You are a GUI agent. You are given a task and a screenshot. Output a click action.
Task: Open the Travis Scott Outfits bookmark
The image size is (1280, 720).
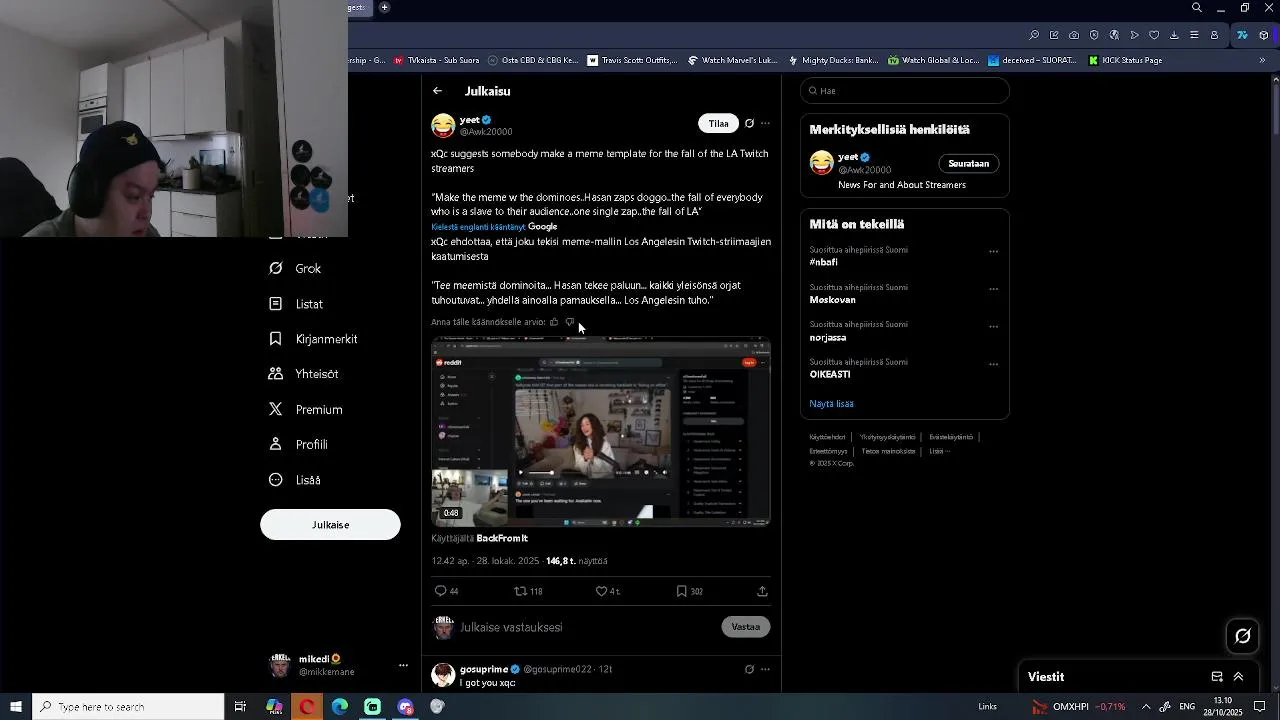click(x=632, y=60)
